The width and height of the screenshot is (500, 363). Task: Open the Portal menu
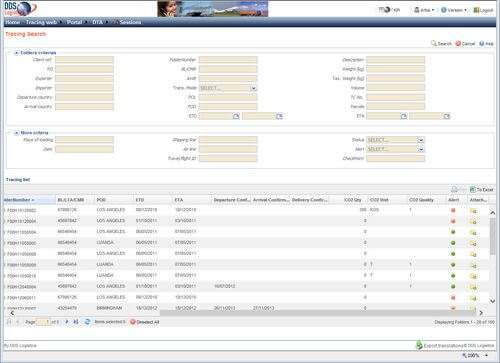coord(75,22)
